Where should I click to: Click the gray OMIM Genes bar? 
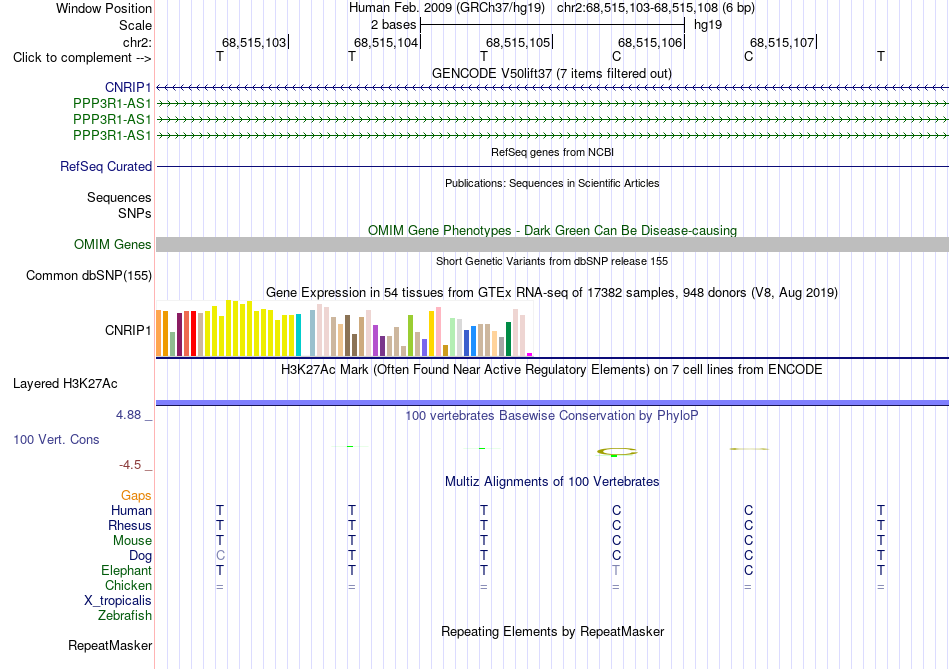552,244
